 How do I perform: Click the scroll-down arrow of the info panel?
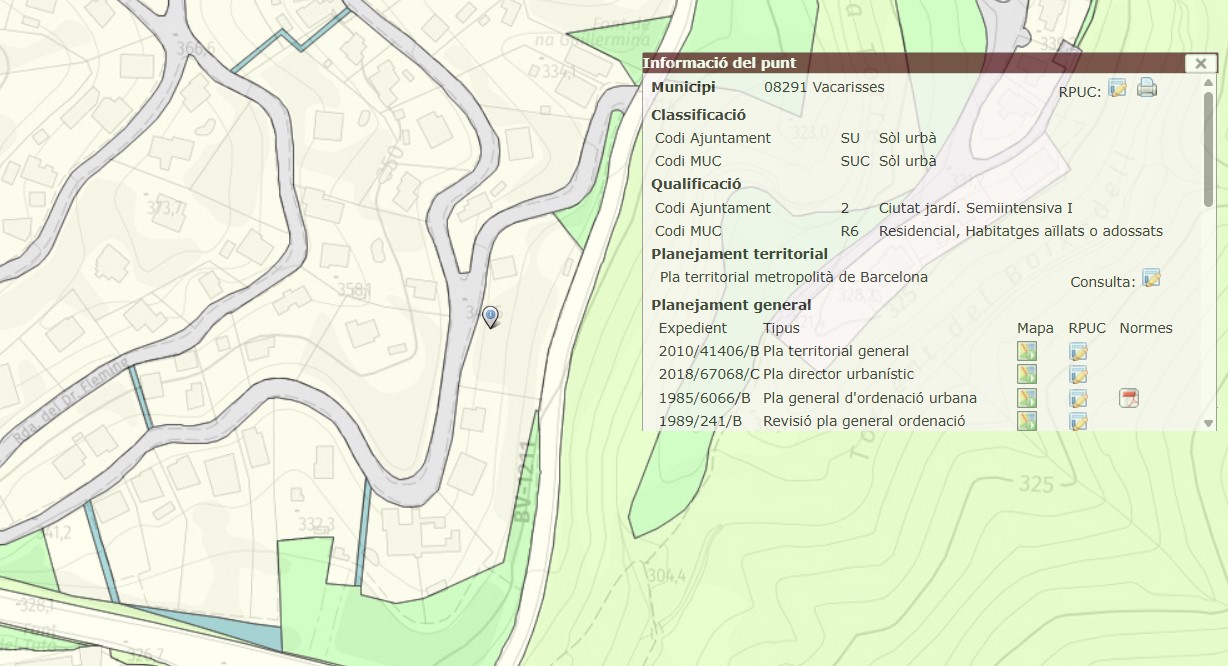pyautogui.click(x=1209, y=423)
